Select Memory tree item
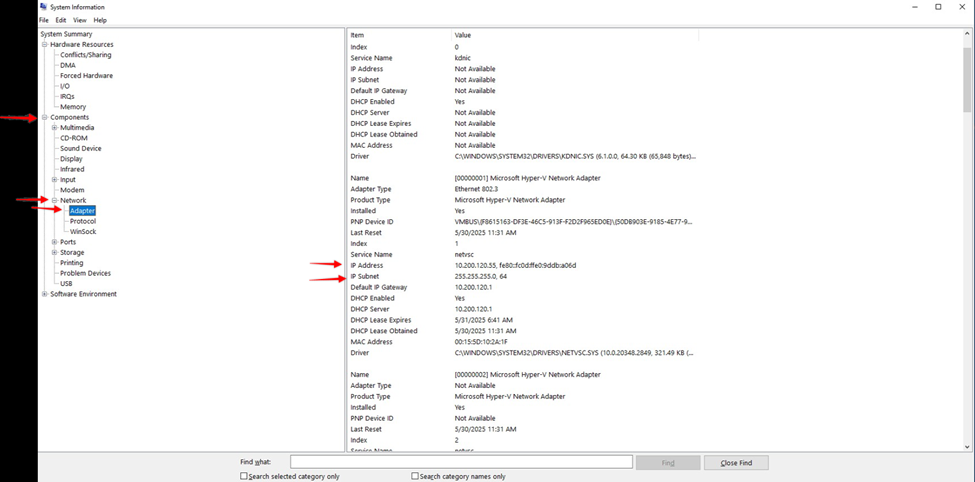 73,107
